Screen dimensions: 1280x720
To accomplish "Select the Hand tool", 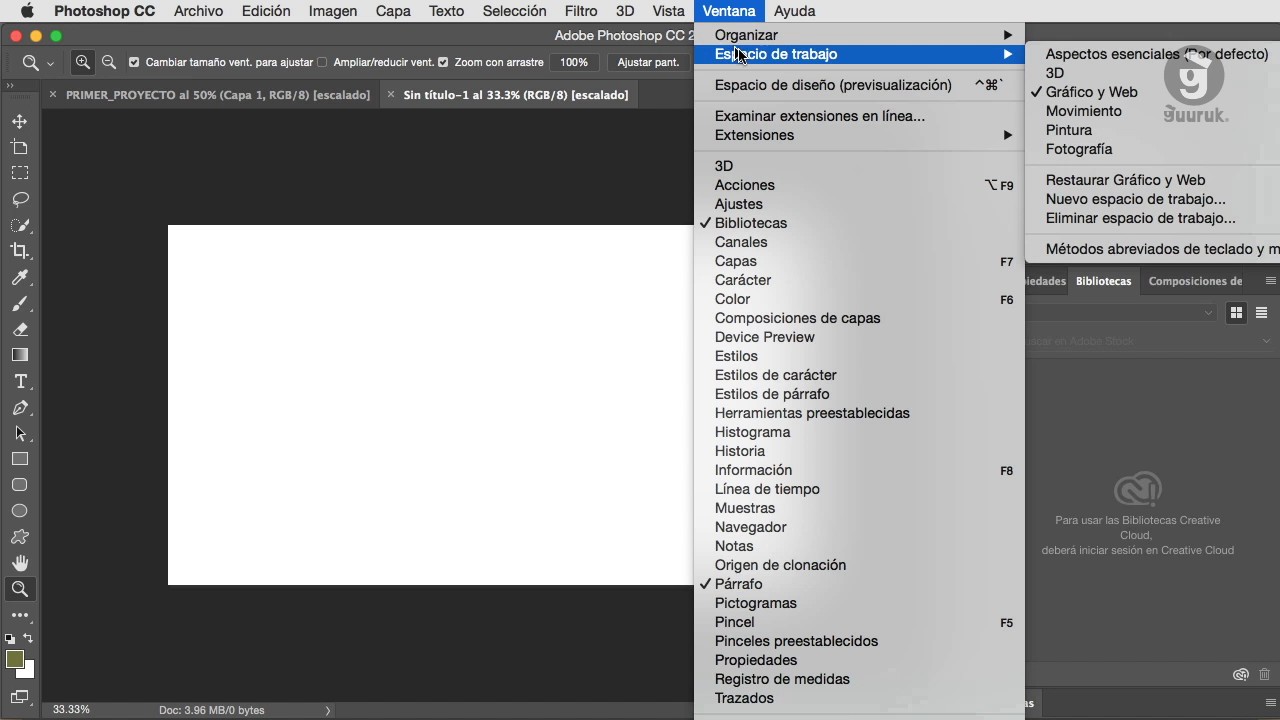I will coord(20,563).
